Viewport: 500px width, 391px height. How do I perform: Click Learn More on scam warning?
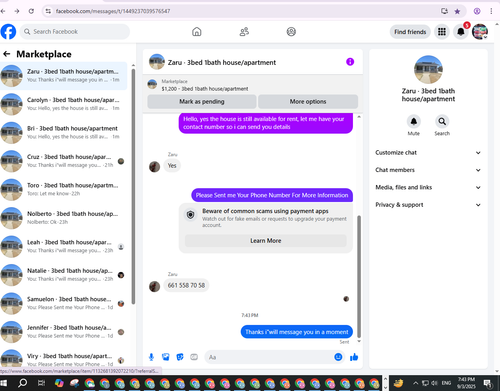[x=266, y=241]
